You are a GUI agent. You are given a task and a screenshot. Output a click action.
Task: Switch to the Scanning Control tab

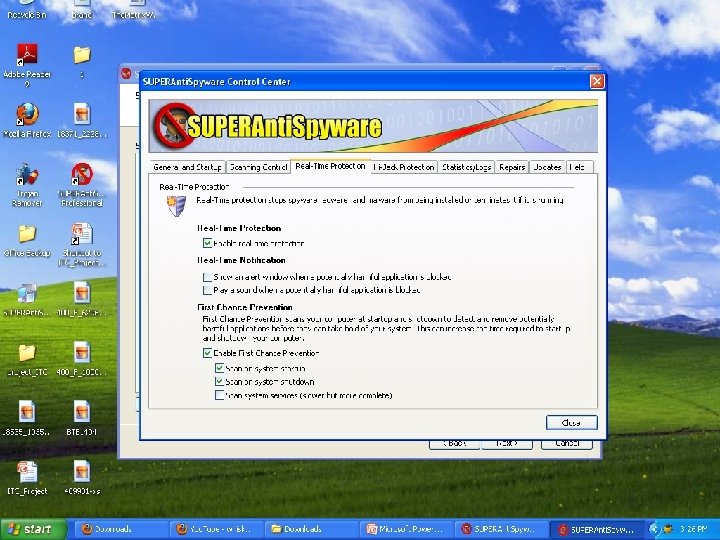[x=259, y=167]
